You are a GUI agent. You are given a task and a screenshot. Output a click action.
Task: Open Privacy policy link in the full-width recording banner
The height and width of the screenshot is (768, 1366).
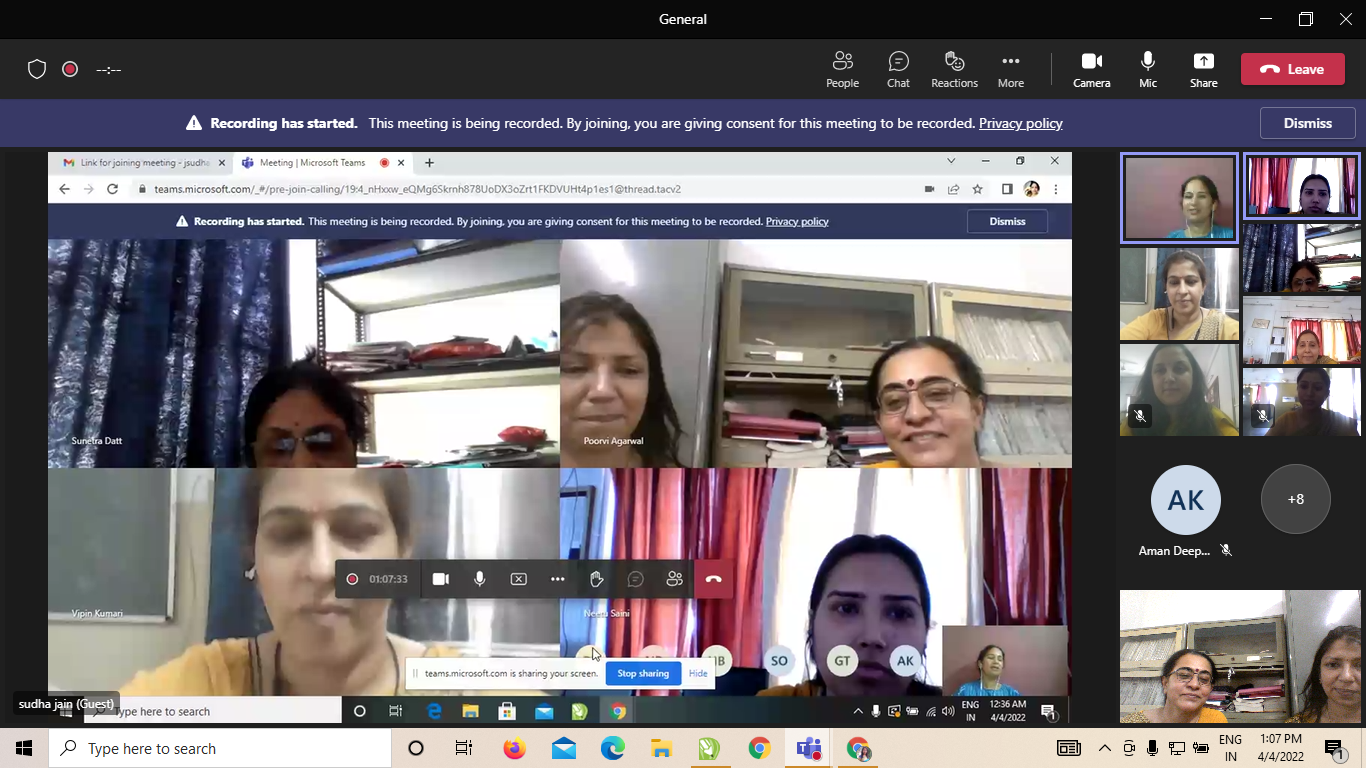[1020, 124]
